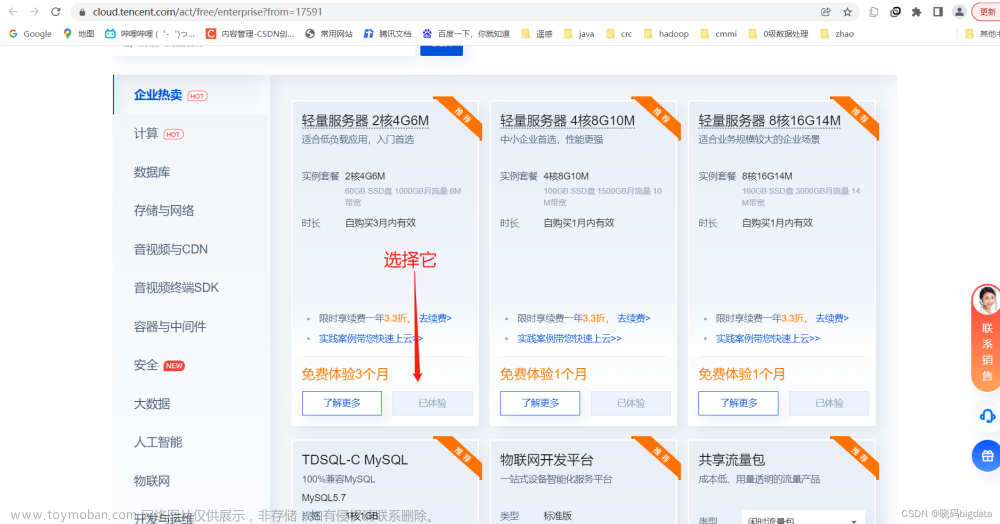The width and height of the screenshot is (1000, 524).
Task: Click 了解更多 for 轻量服务器 4核8G10M
Action: coord(540,403)
